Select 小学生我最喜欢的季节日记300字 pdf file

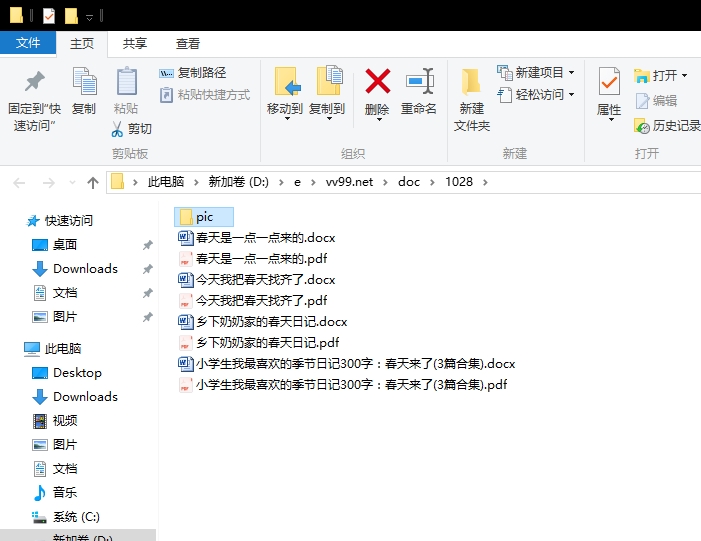pos(342,385)
